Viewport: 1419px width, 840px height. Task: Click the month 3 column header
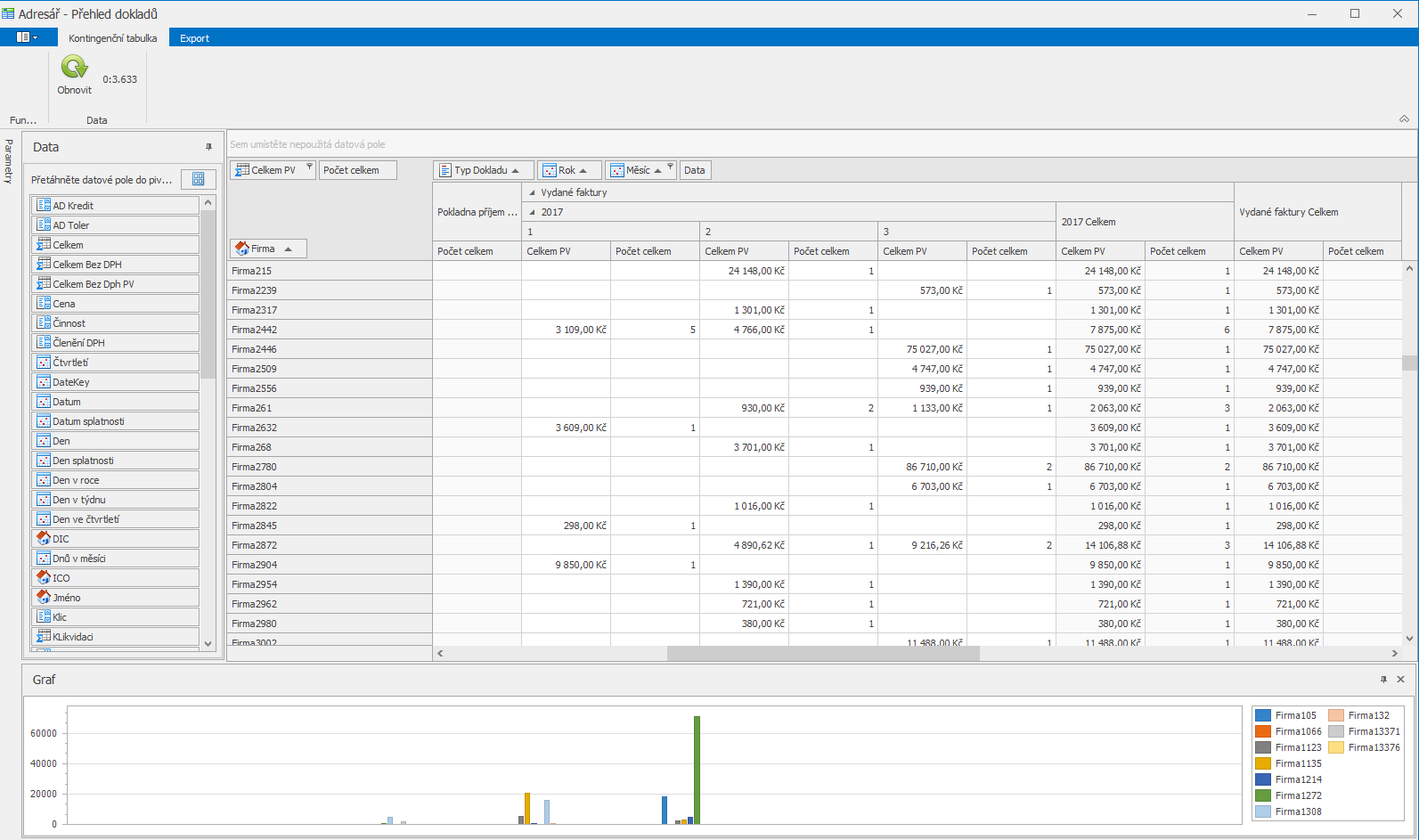[966, 232]
